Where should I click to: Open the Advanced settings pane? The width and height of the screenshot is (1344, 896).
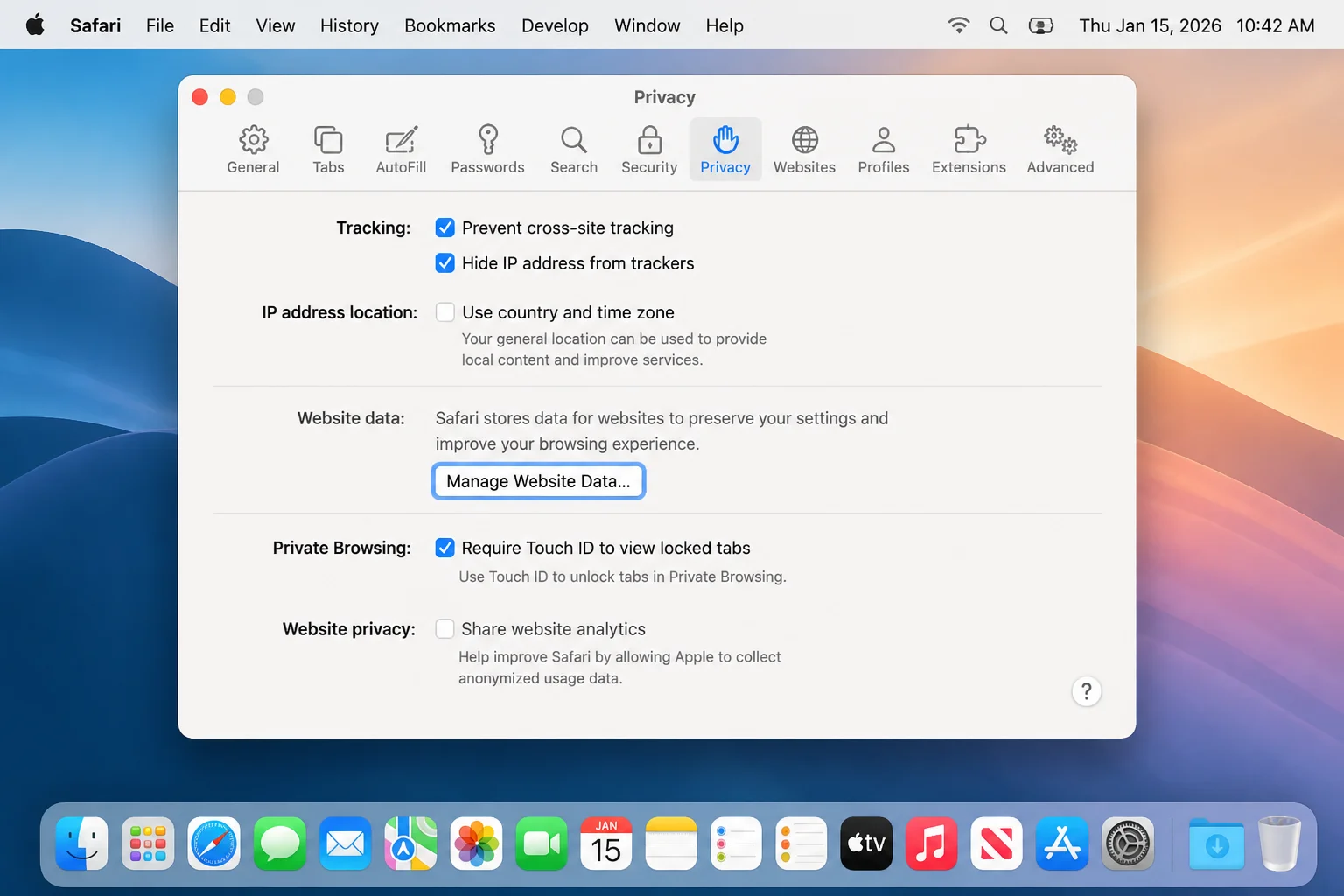click(1060, 150)
